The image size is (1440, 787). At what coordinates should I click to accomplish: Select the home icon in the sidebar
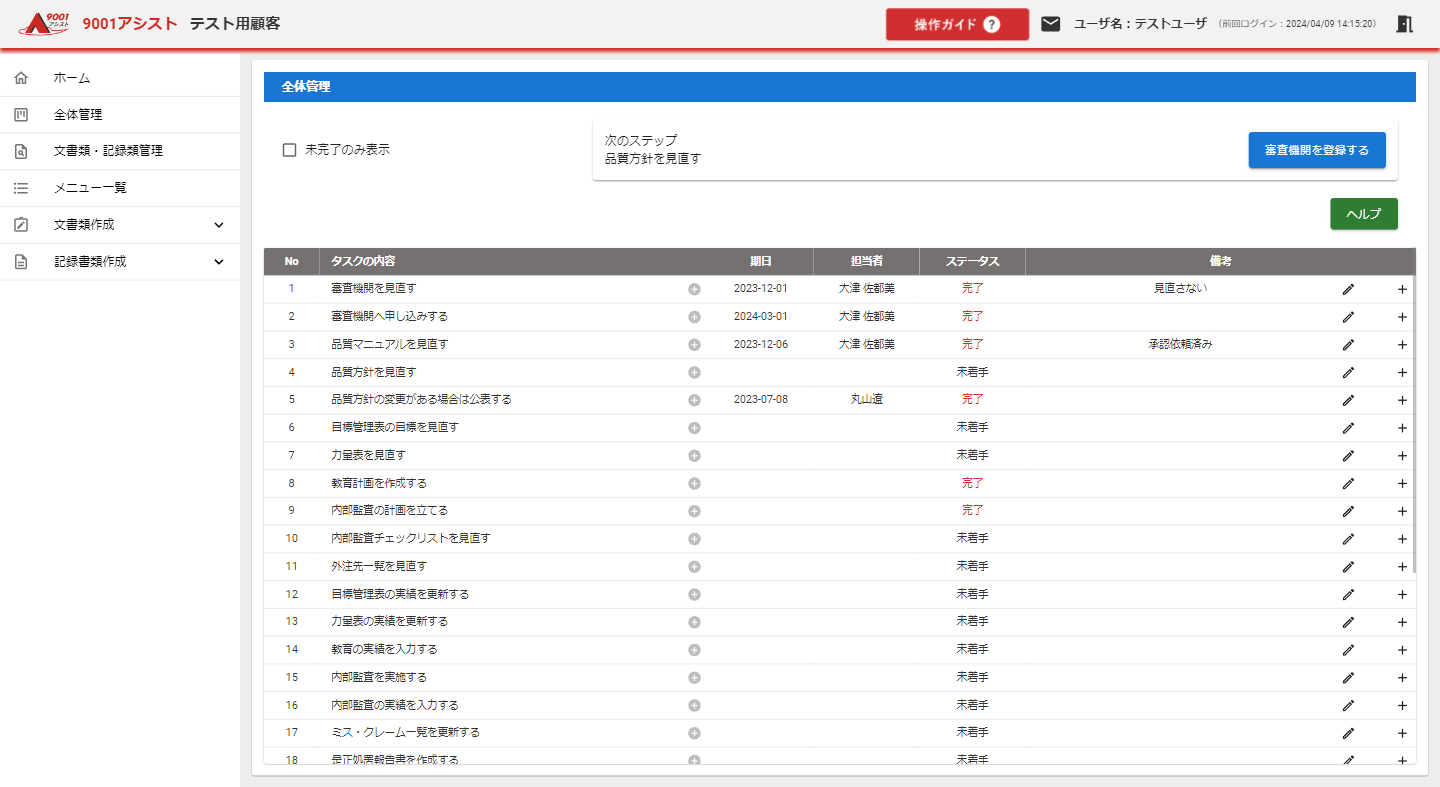(20, 77)
